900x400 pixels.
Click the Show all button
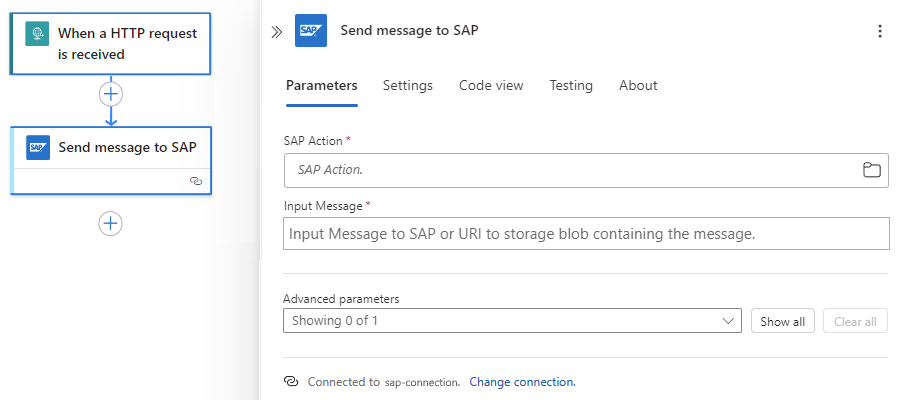tap(782, 321)
